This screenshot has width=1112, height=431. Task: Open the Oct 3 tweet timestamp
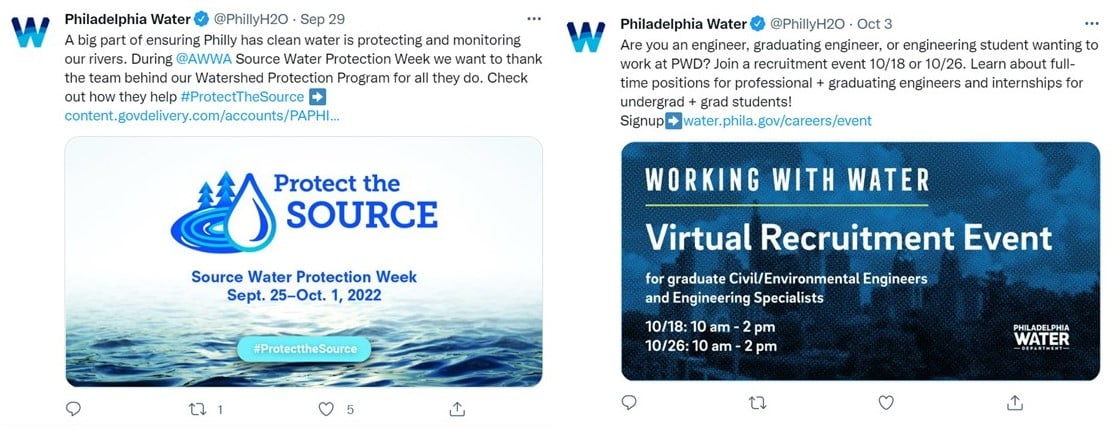tap(874, 23)
